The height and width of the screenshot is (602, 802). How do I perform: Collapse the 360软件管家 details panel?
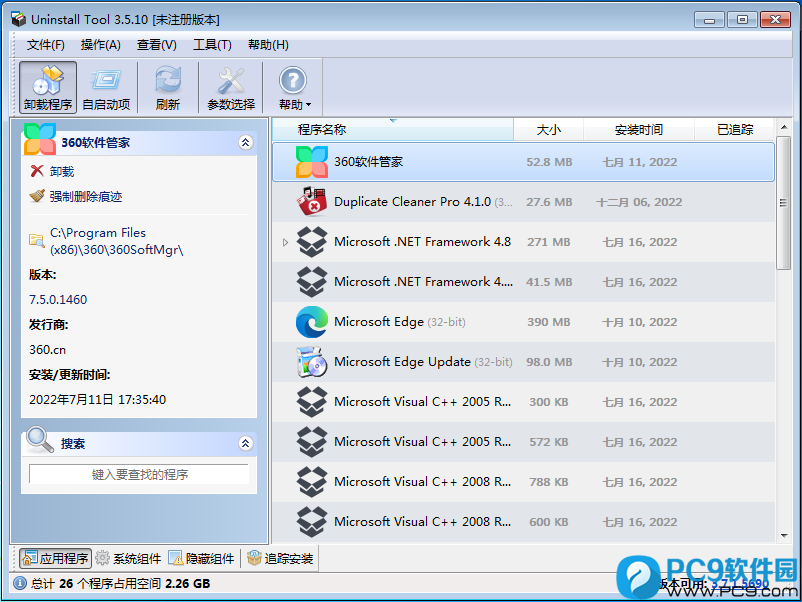[x=246, y=142]
